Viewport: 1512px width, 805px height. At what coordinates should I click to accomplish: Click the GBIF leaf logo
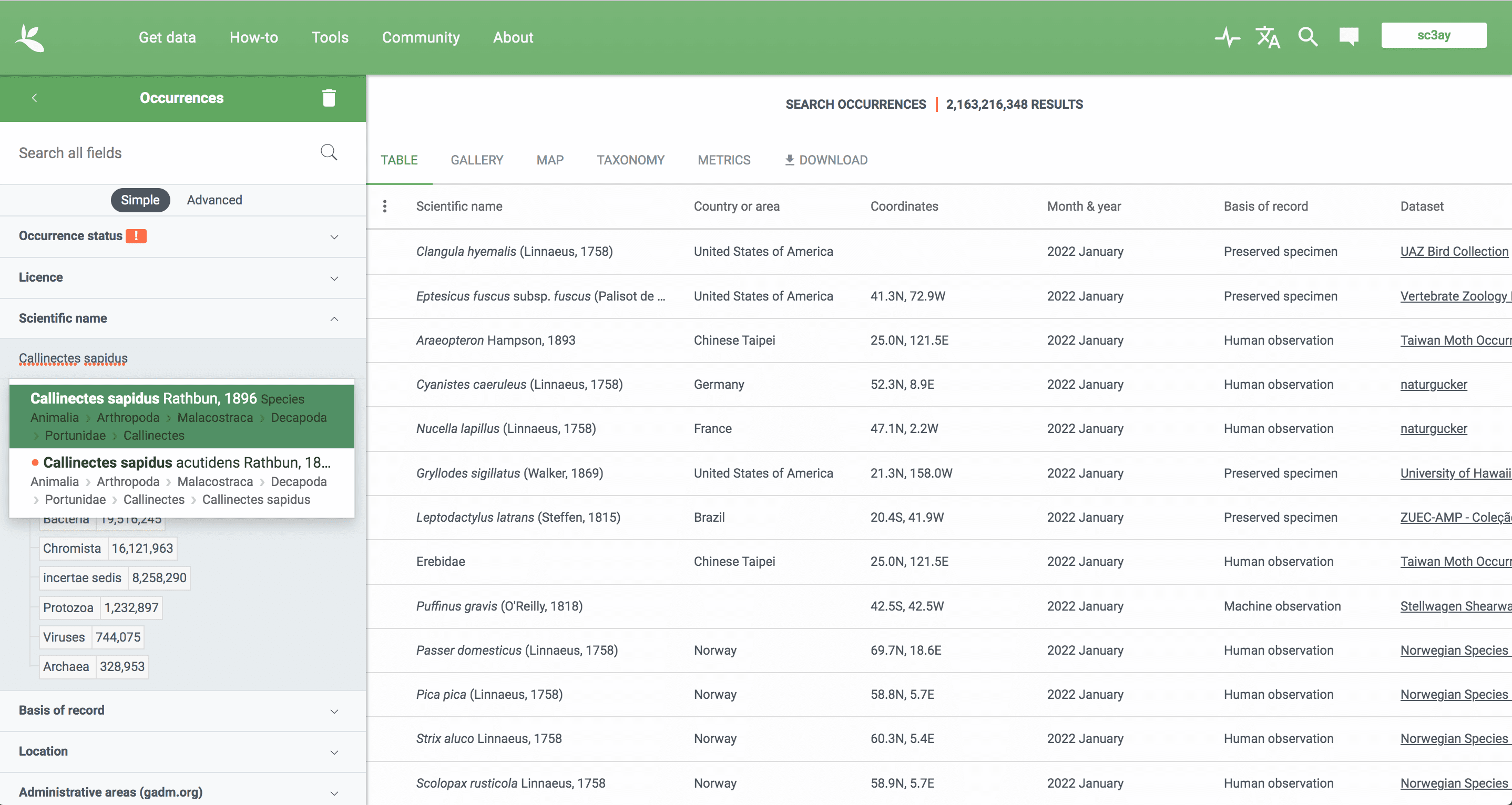[29, 37]
